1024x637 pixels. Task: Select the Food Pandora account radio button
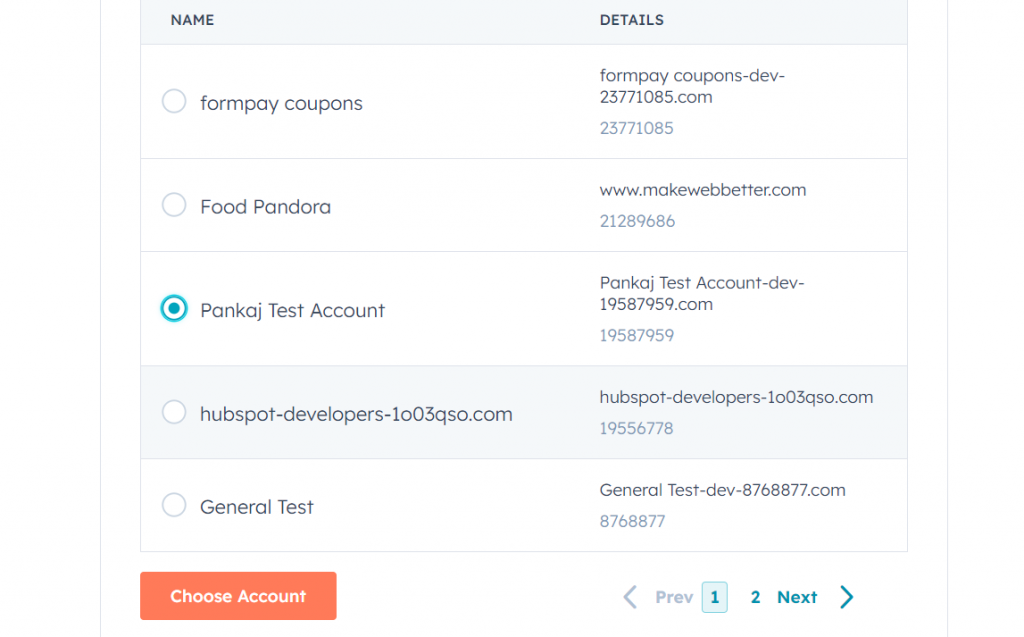point(174,204)
